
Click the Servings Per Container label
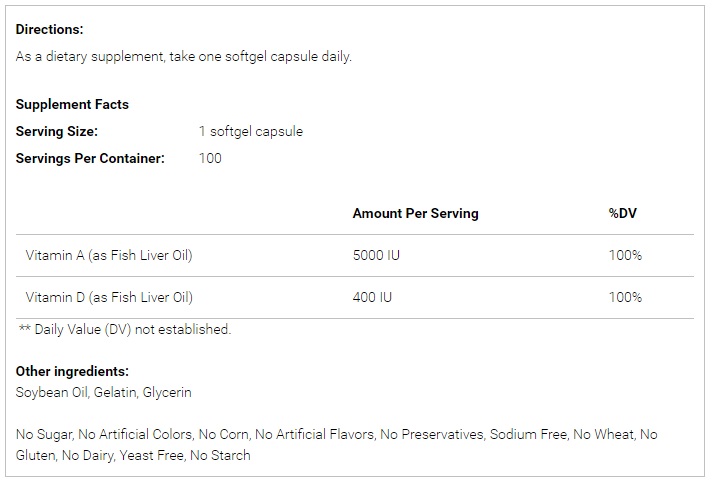click(x=90, y=158)
